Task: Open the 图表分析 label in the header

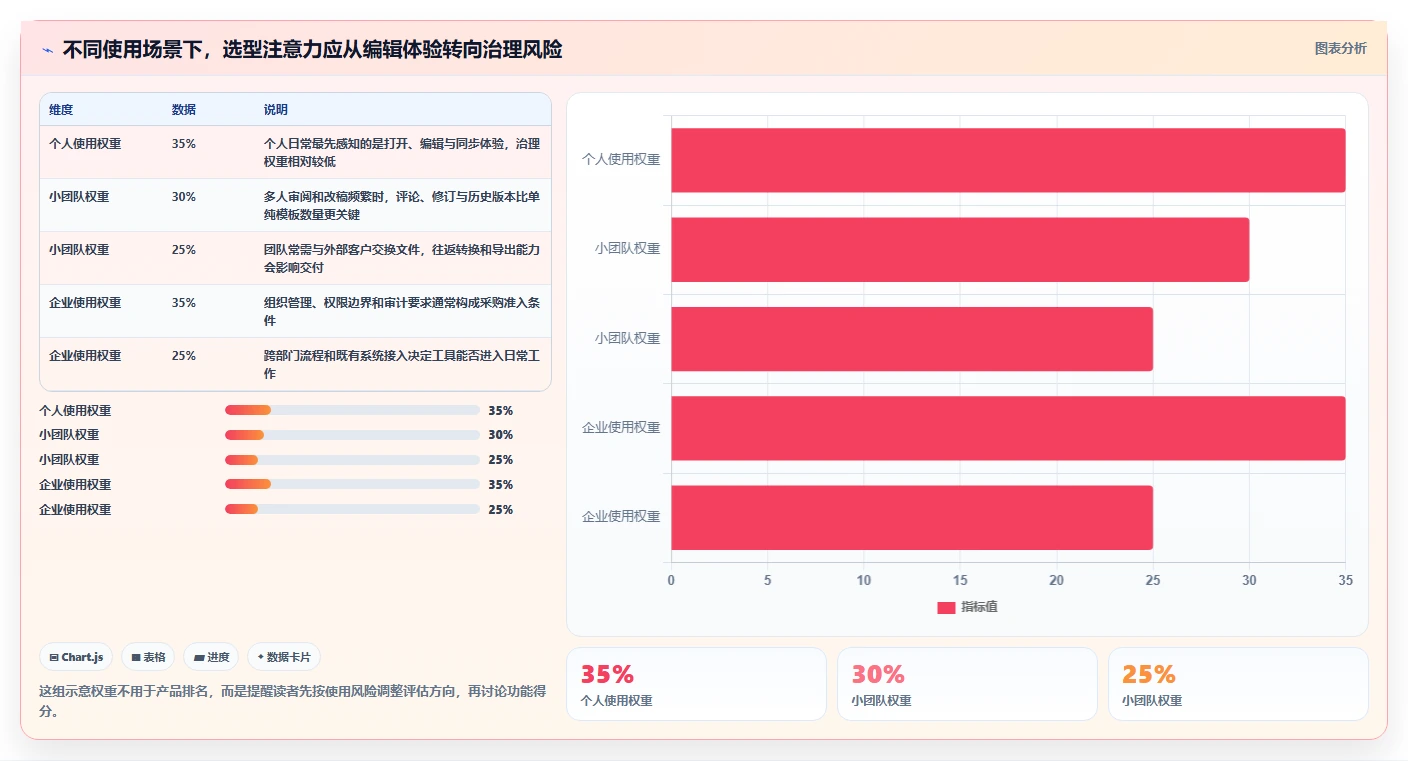Action: 1340,49
